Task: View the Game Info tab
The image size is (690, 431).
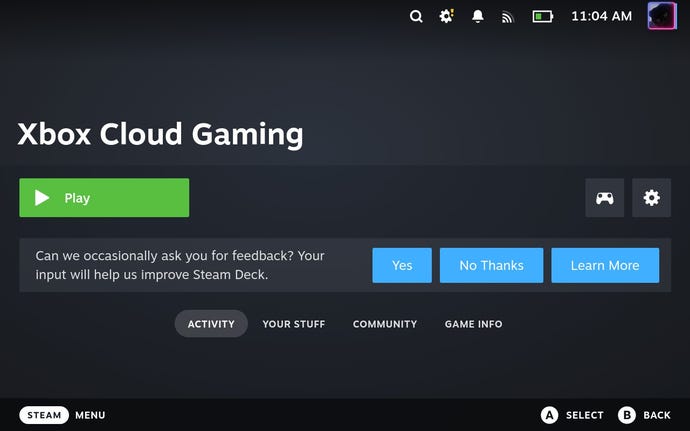Action: click(x=473, y=324)
